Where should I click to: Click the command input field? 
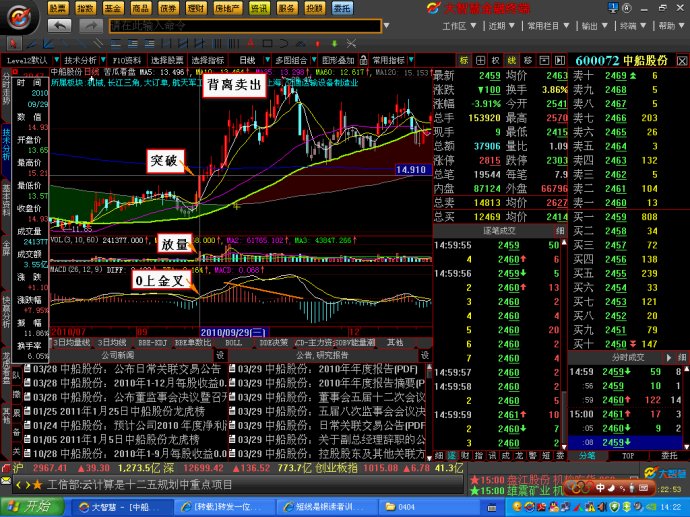pyautogui.click(x=245, y=26)
